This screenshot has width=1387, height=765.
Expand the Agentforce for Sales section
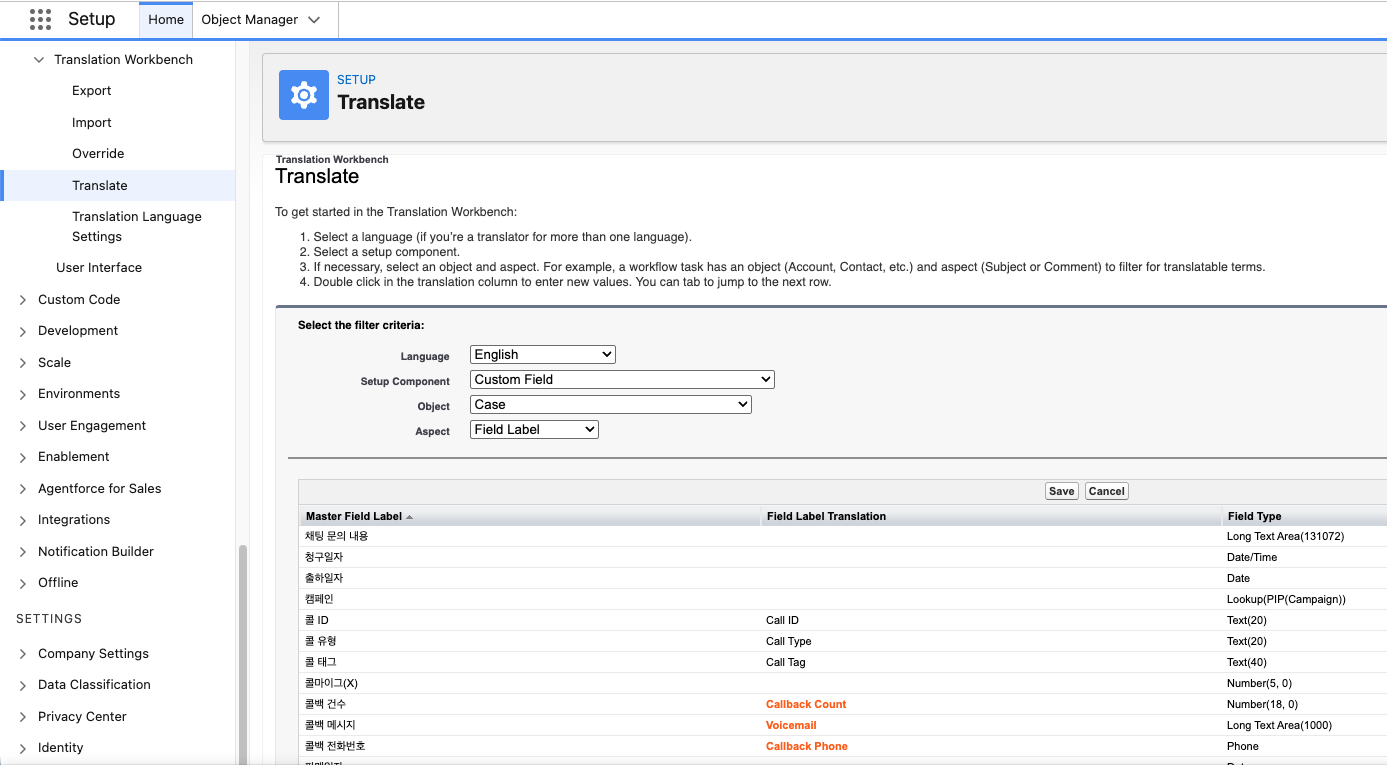tap(23, 489)
